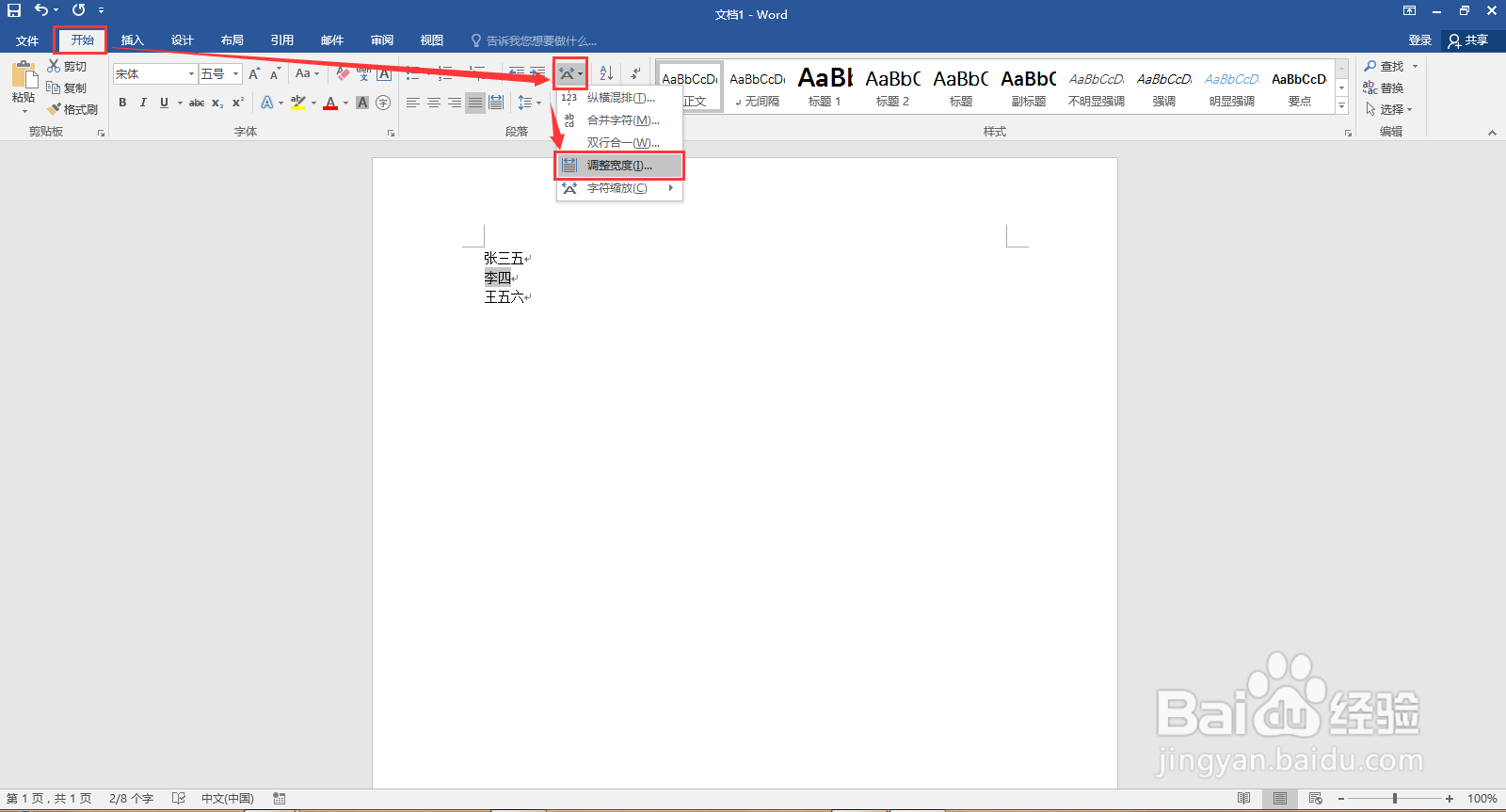Toggle italic formatting
Image resolution: width=1506 pixels, height=812 pixels.
[143, 103]
